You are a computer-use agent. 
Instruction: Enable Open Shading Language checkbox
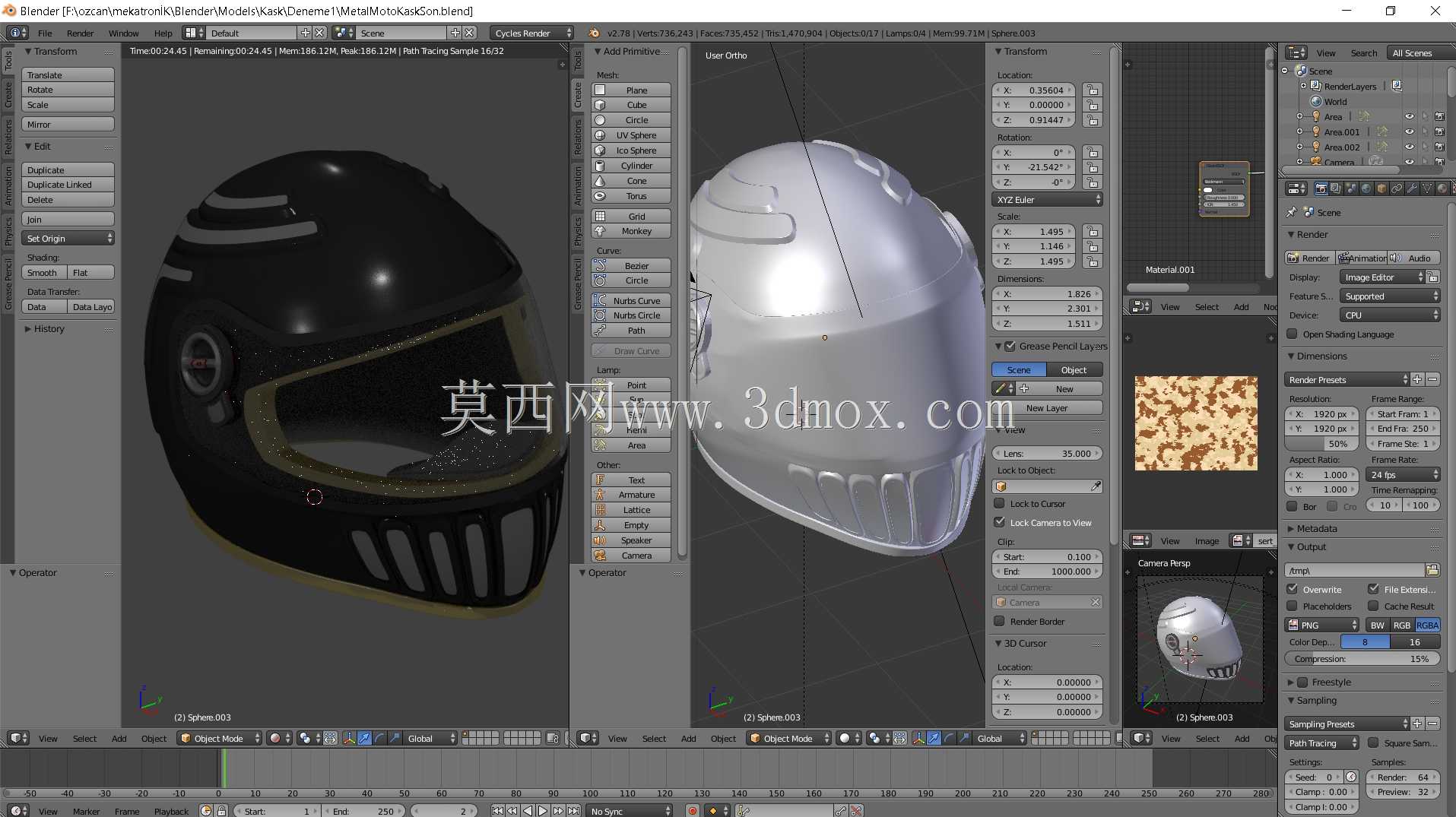point(1292,334)
